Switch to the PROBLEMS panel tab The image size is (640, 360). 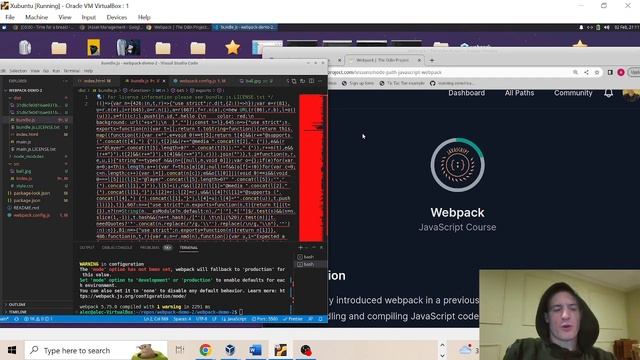(150, 248)
